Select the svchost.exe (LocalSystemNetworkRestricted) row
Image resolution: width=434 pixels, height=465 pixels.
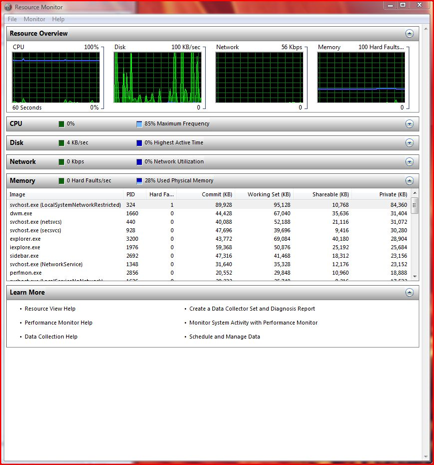click(209, 205)
